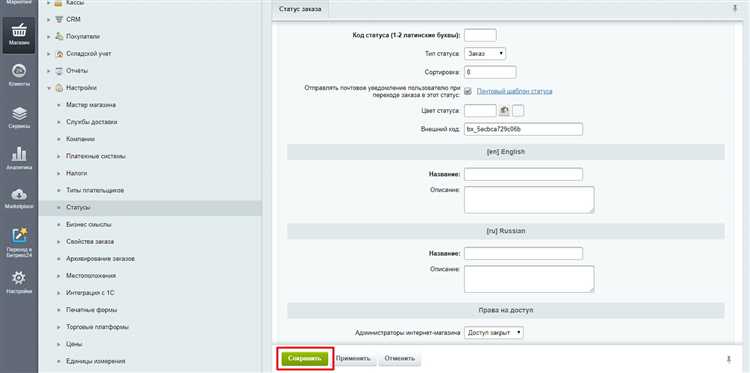This screenshot has height=373, width=750.
Task: Open the Доступ закрыт access dropdown
Action: coord(494,332)
